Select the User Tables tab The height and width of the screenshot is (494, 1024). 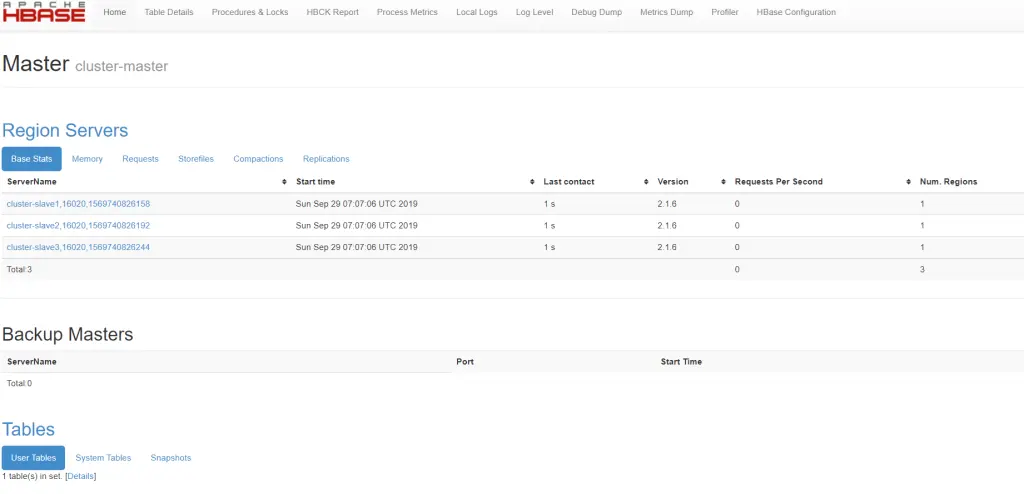pos(33,458)
